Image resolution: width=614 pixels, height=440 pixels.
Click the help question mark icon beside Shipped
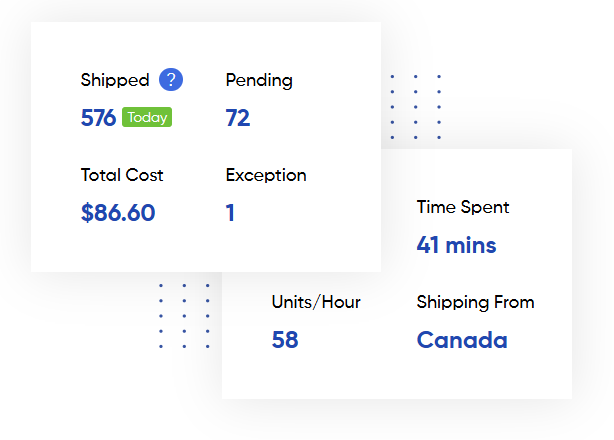click(171, 80)
